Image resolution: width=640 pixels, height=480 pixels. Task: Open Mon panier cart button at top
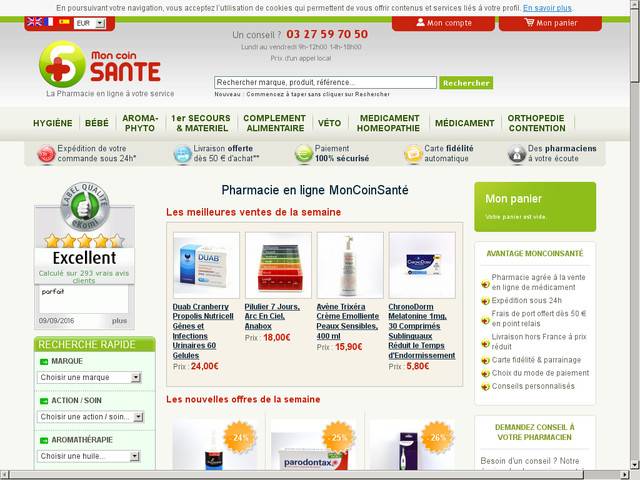pos(550,23)
